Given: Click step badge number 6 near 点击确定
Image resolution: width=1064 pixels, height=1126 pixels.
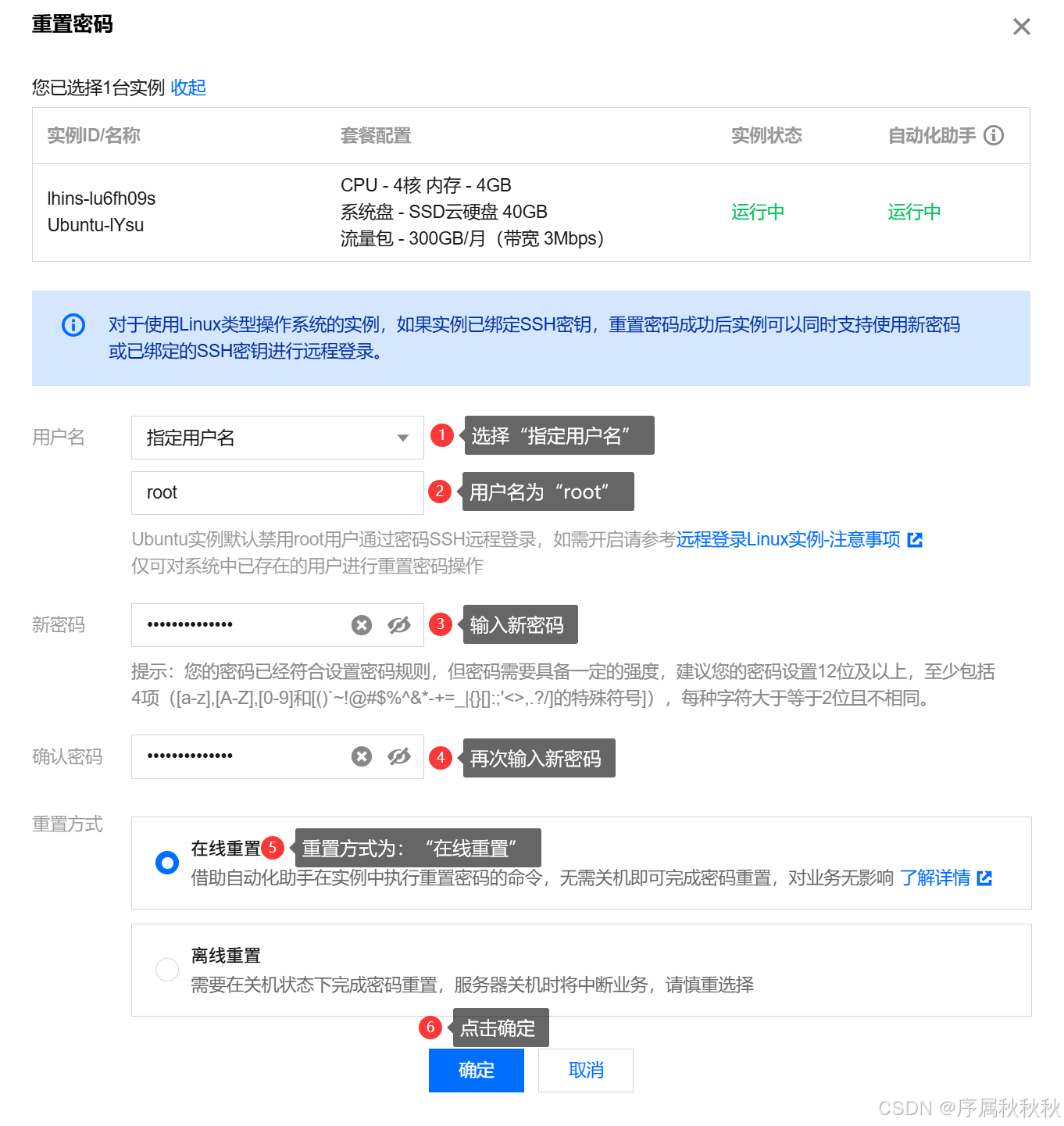Looking at the screenshot, I should pos(430,1028).
